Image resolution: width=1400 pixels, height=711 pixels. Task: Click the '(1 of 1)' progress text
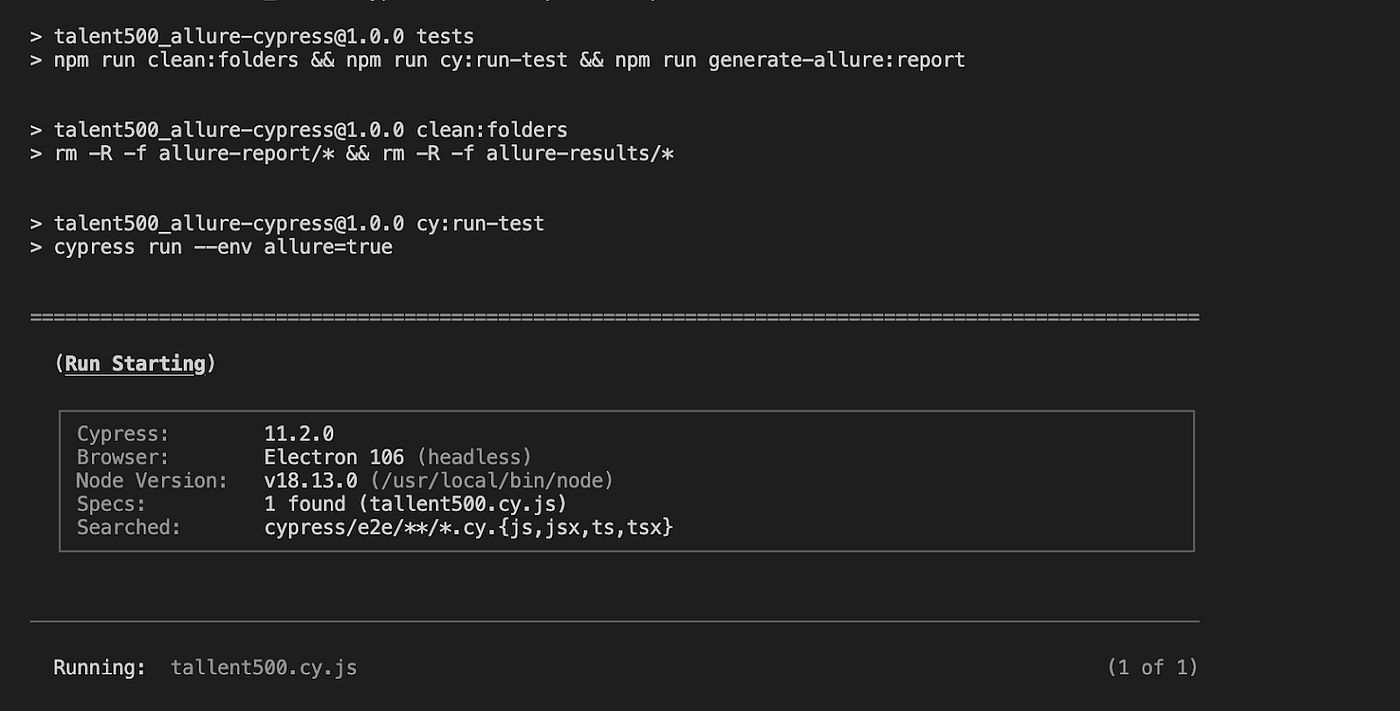tap(1152, 667)
